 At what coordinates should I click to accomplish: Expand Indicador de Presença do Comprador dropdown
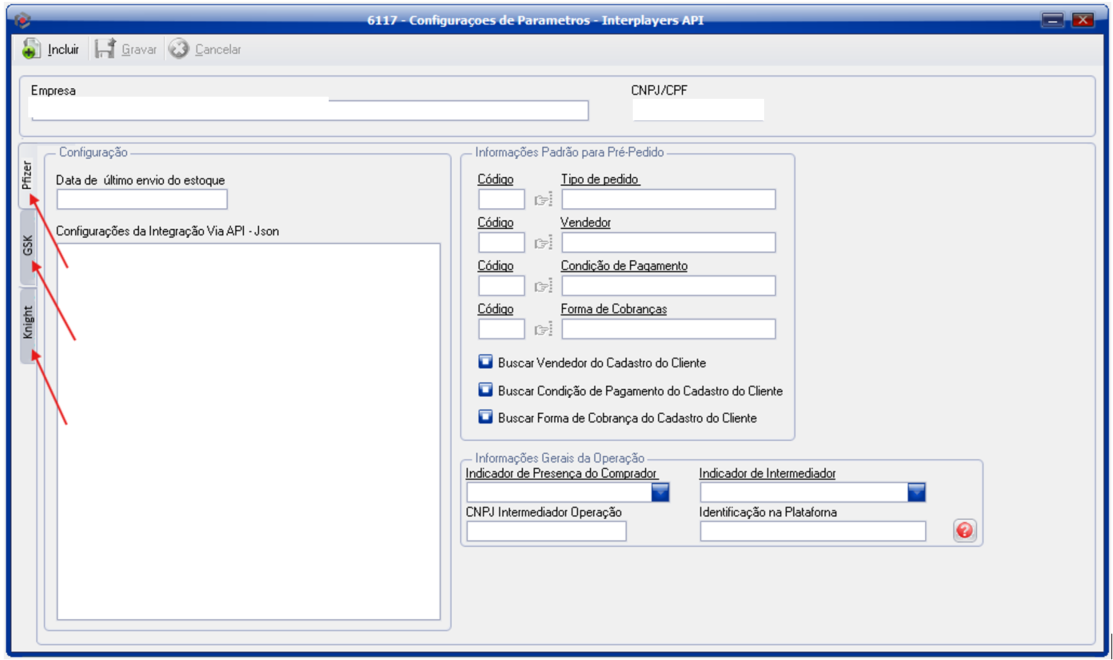(x=660, y=492)
